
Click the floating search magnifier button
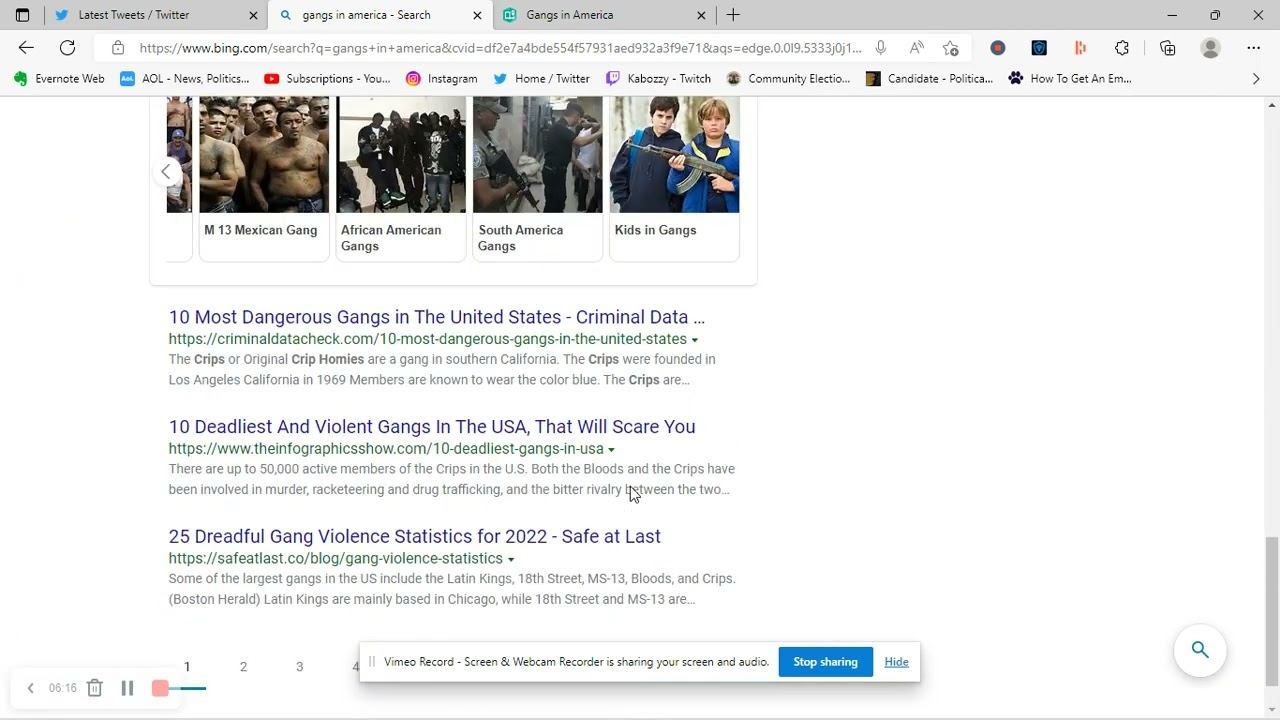1200,651
